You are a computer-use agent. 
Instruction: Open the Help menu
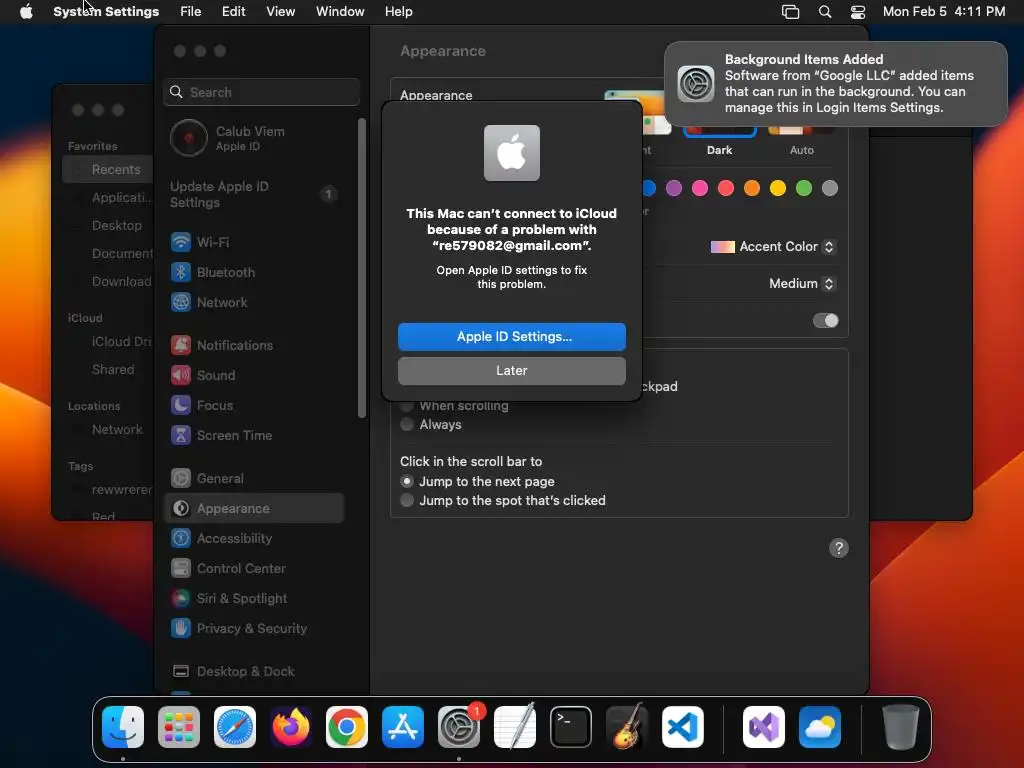[x=398, y=12]
